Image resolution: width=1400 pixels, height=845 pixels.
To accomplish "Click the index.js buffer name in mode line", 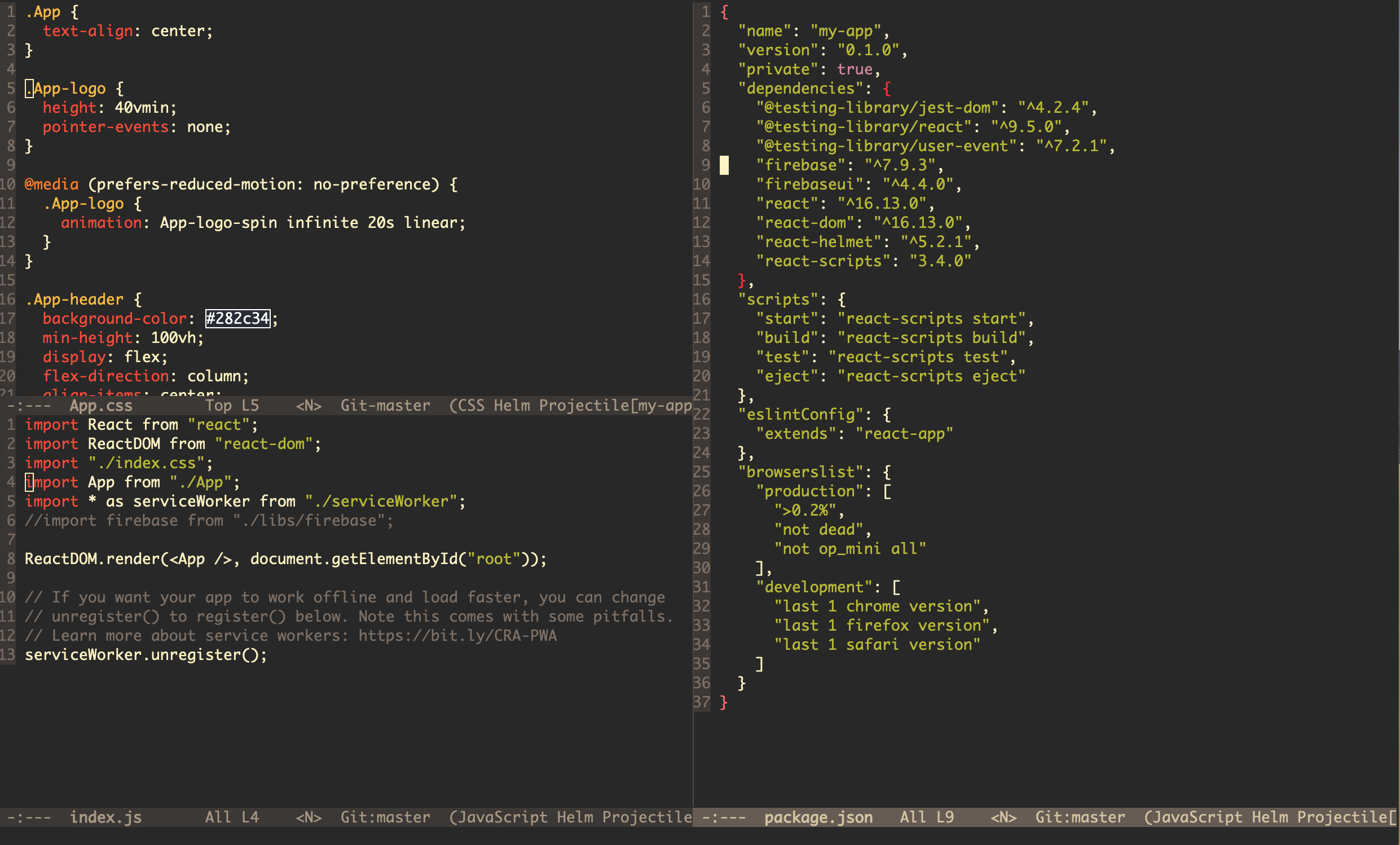I will [x=105, y=817].
